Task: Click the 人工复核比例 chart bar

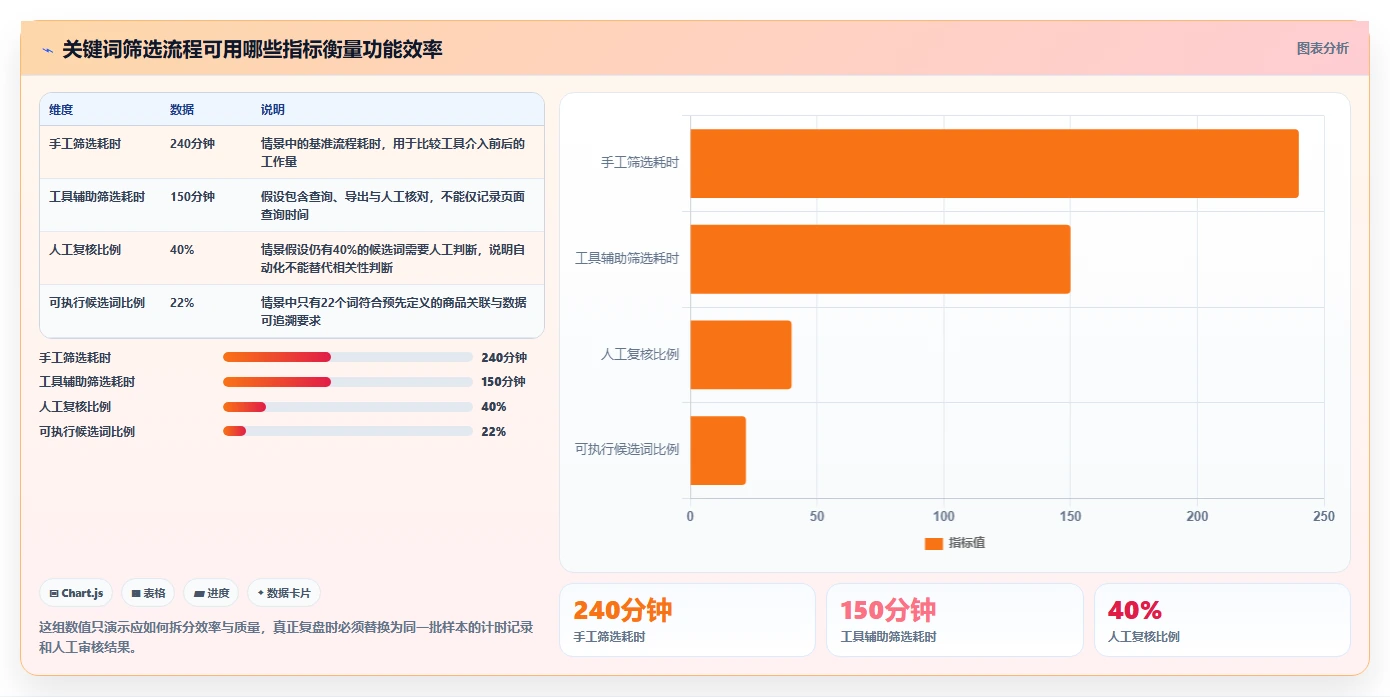Action: pos(741,355)
